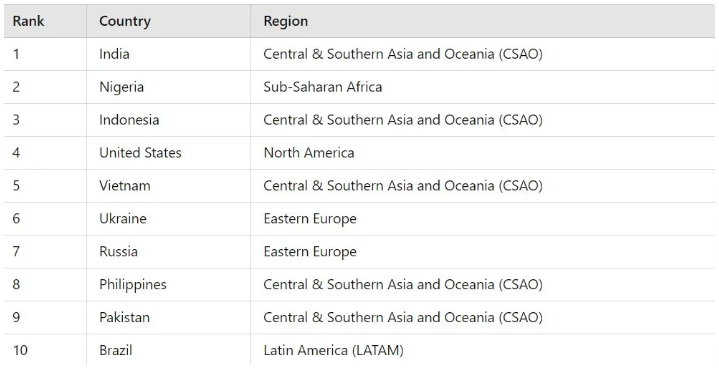Select Ukraine's Eastern Europe region cell
Image resolution: width=719 pixels, height=369 pixels.
pos(482,219)
